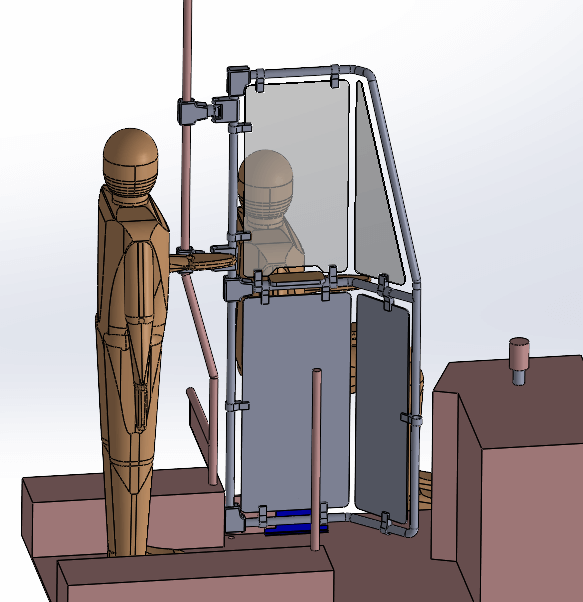
Task: Select the short pink post in front
Action: tap(316, 459)
